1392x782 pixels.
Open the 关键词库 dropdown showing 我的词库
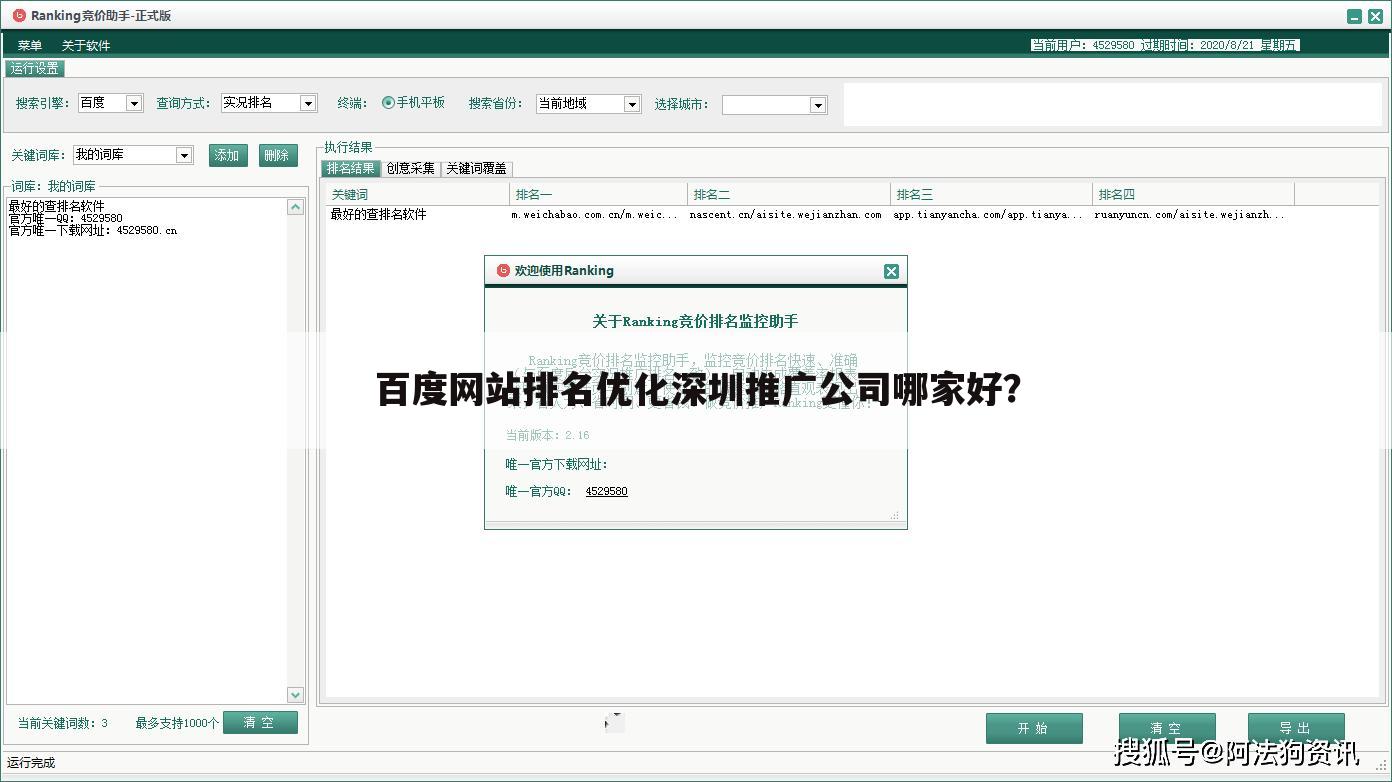(133, 155)
